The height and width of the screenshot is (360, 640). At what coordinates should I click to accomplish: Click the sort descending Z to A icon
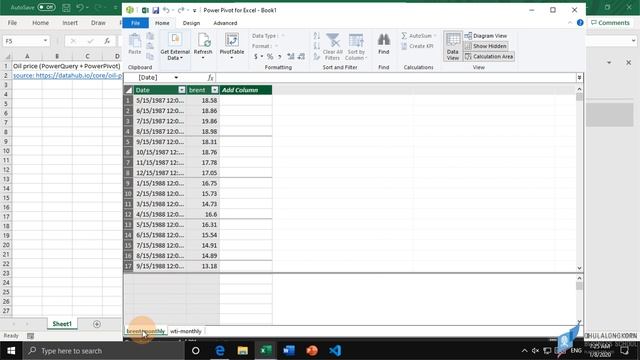[x=316, y=46]
